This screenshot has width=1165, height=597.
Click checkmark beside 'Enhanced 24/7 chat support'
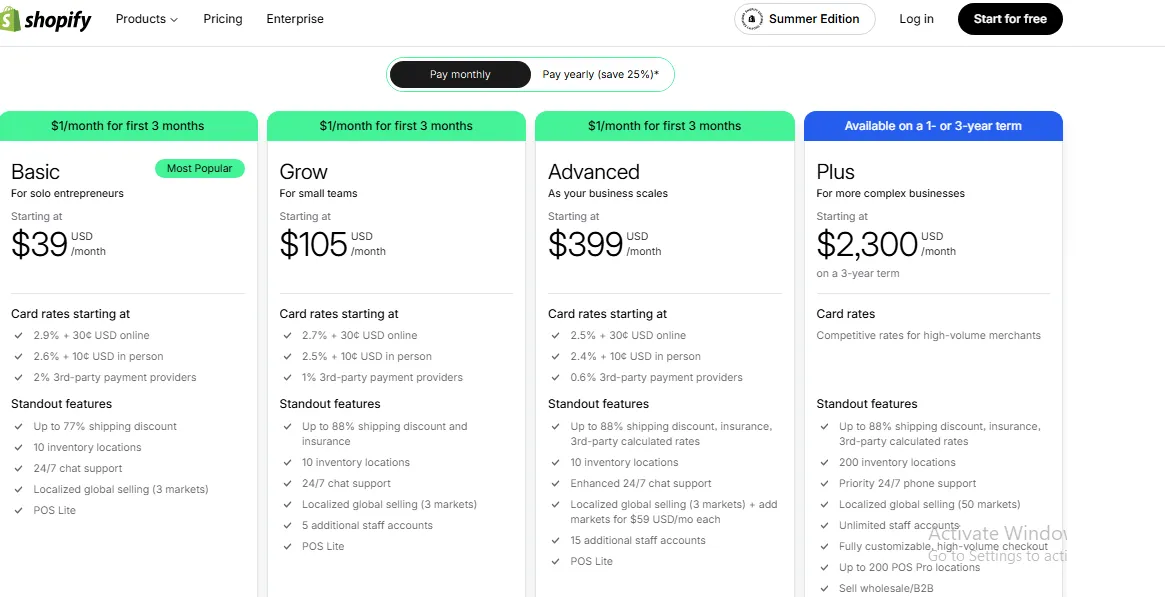pyautogui.click(x=556, y=483)
